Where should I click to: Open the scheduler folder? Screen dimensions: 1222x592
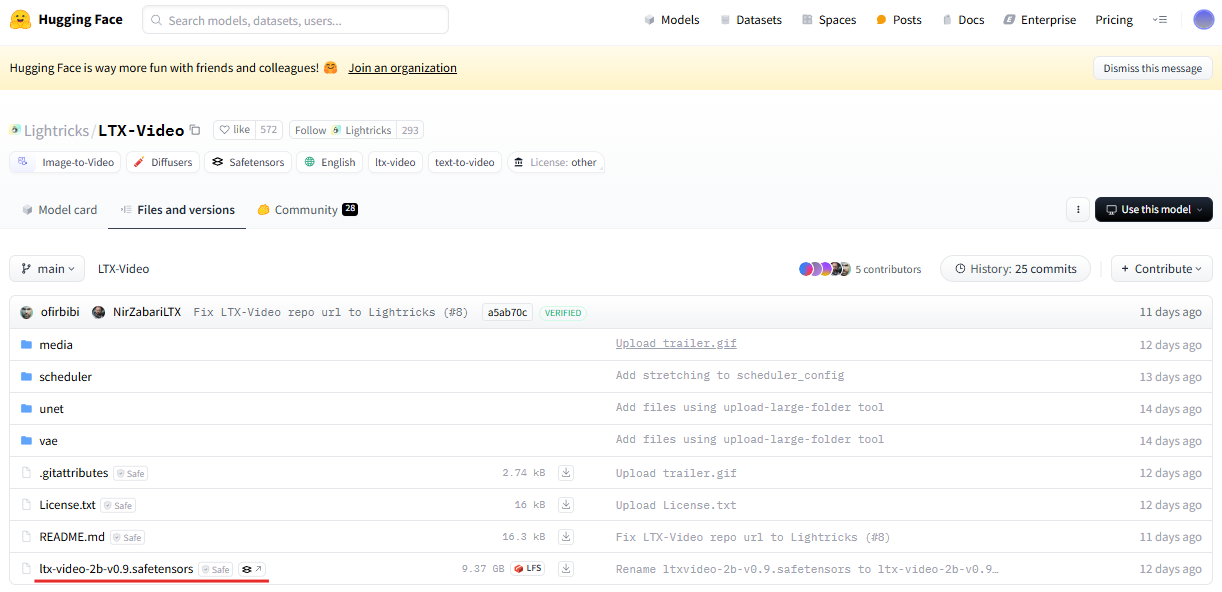click(65, 377)
